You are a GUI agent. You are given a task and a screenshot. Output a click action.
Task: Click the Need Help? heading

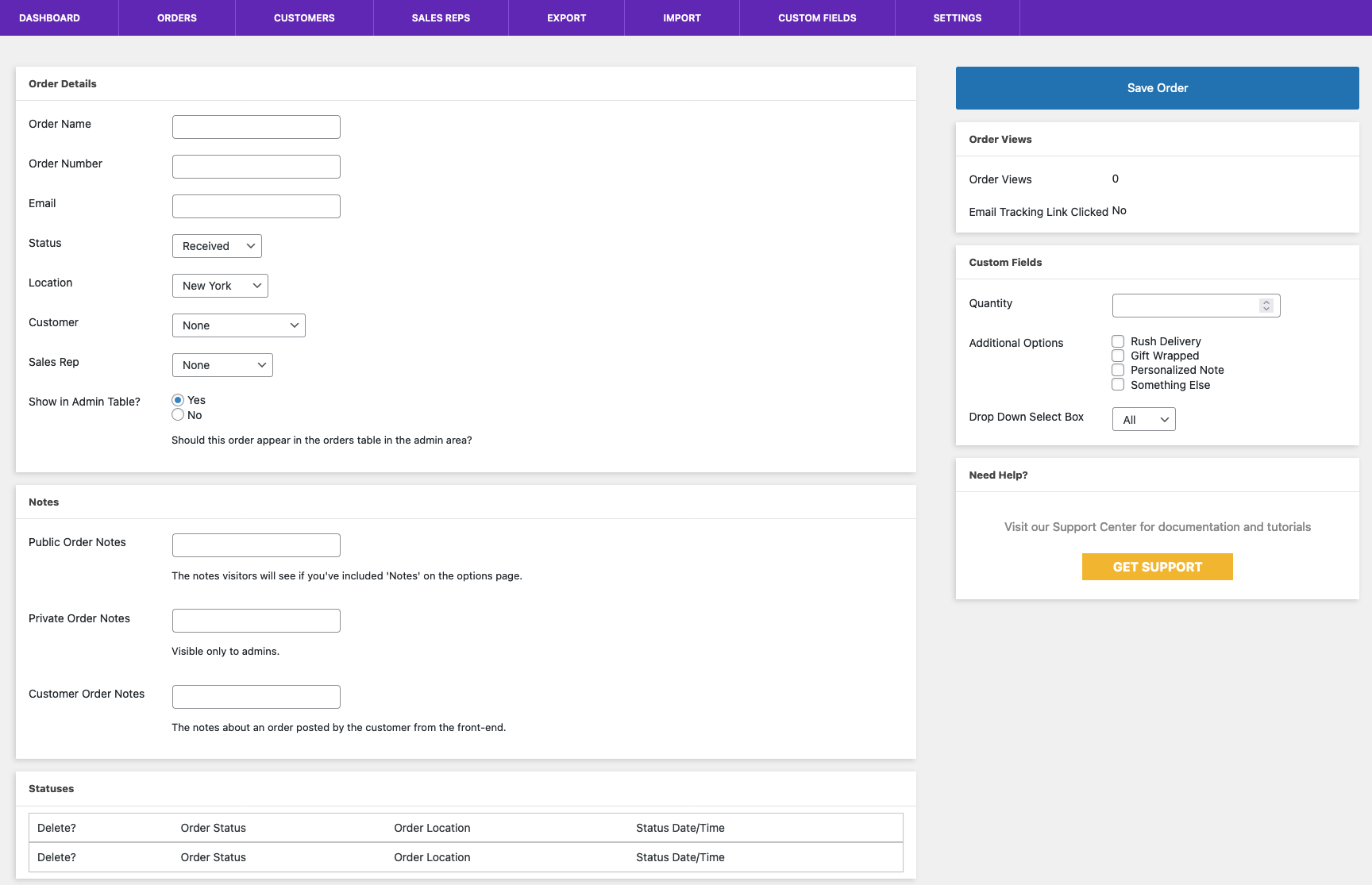pyautogui.click(x=998, y=475)
